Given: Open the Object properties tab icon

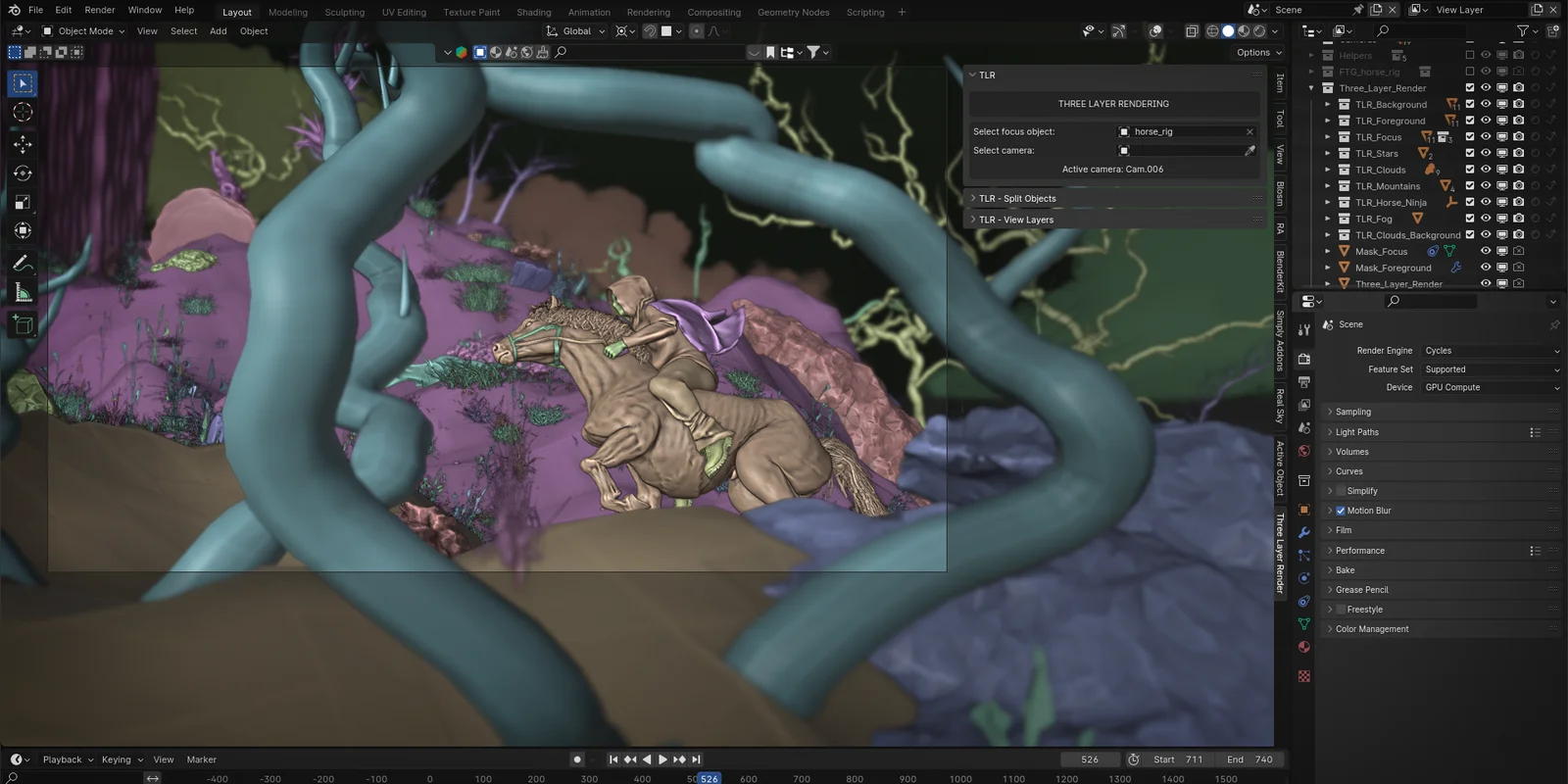Looking at the screenshot, I should tap(1304, 510).
